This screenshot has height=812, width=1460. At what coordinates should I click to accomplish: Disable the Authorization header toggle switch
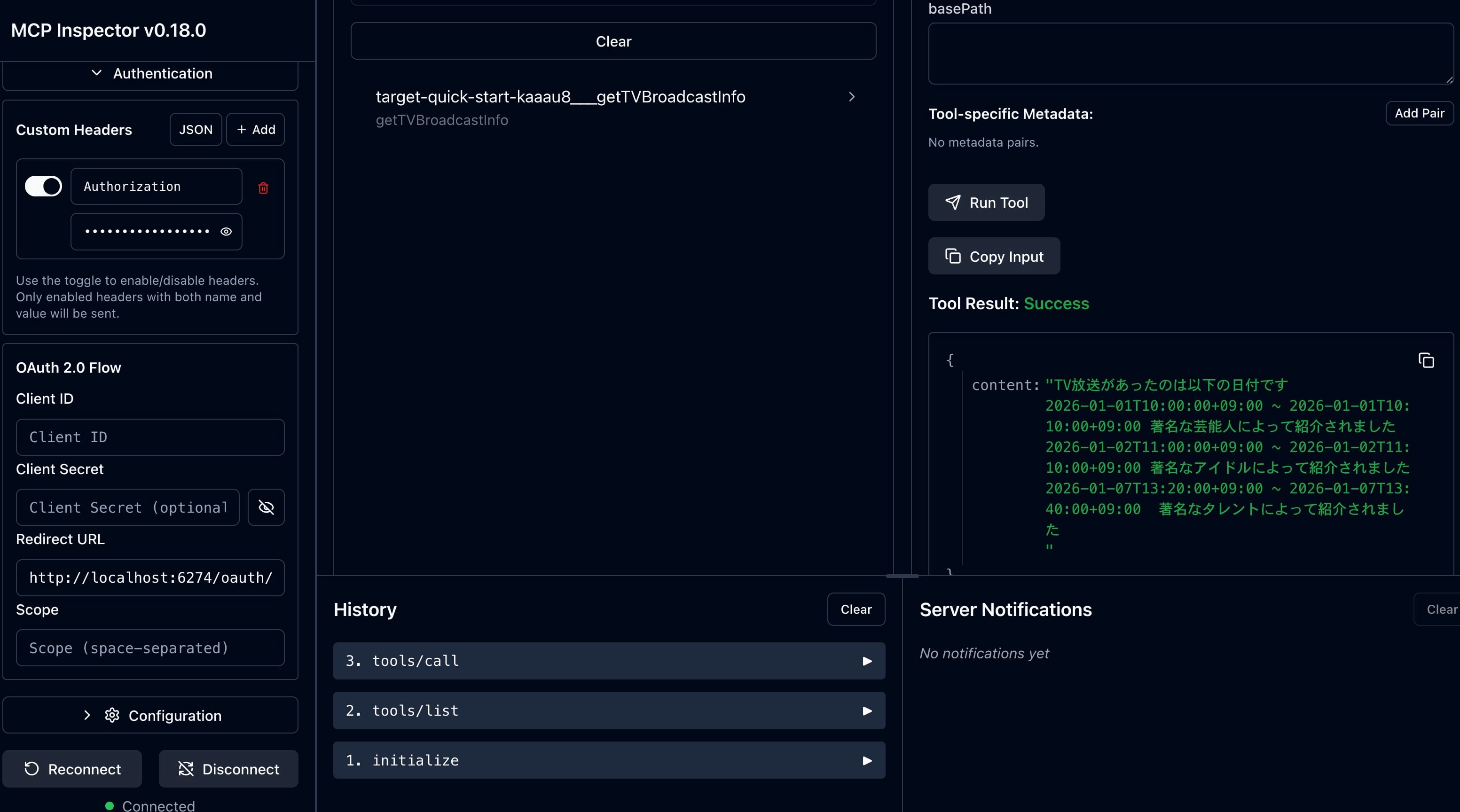click(x=44, y=186)
